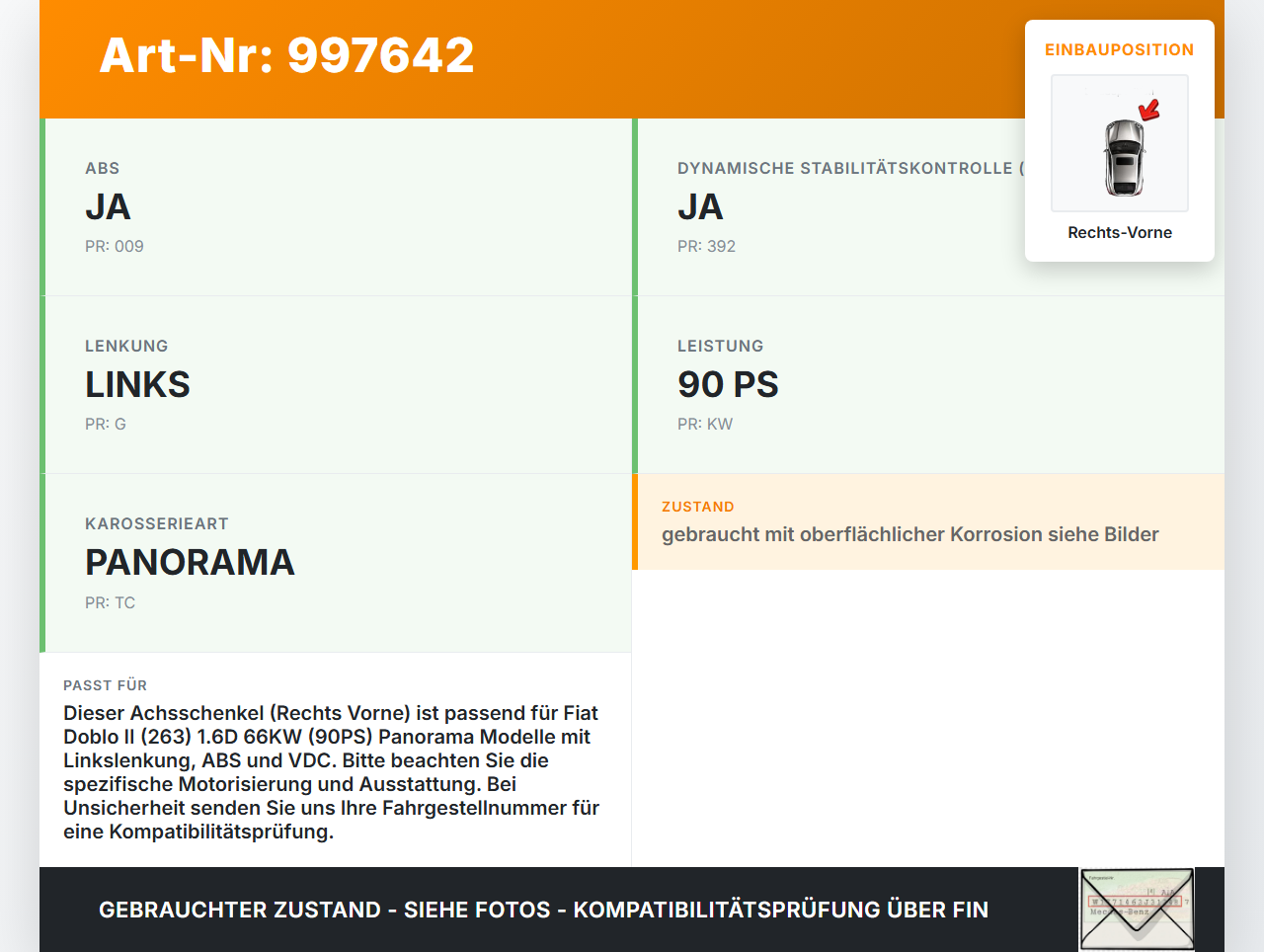Click the car position image in Einbauposition
Viewport: 1264px width, 952px height.
click(1120, 143)
